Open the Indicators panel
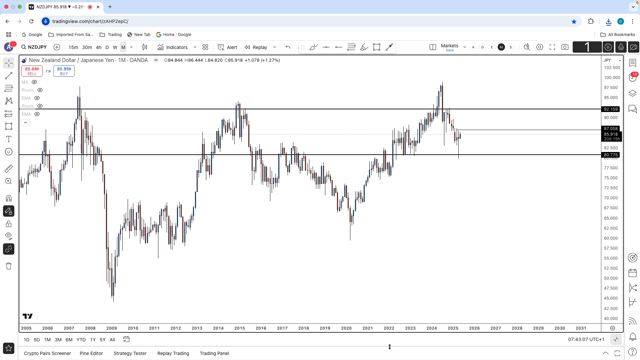 point(173,47)
